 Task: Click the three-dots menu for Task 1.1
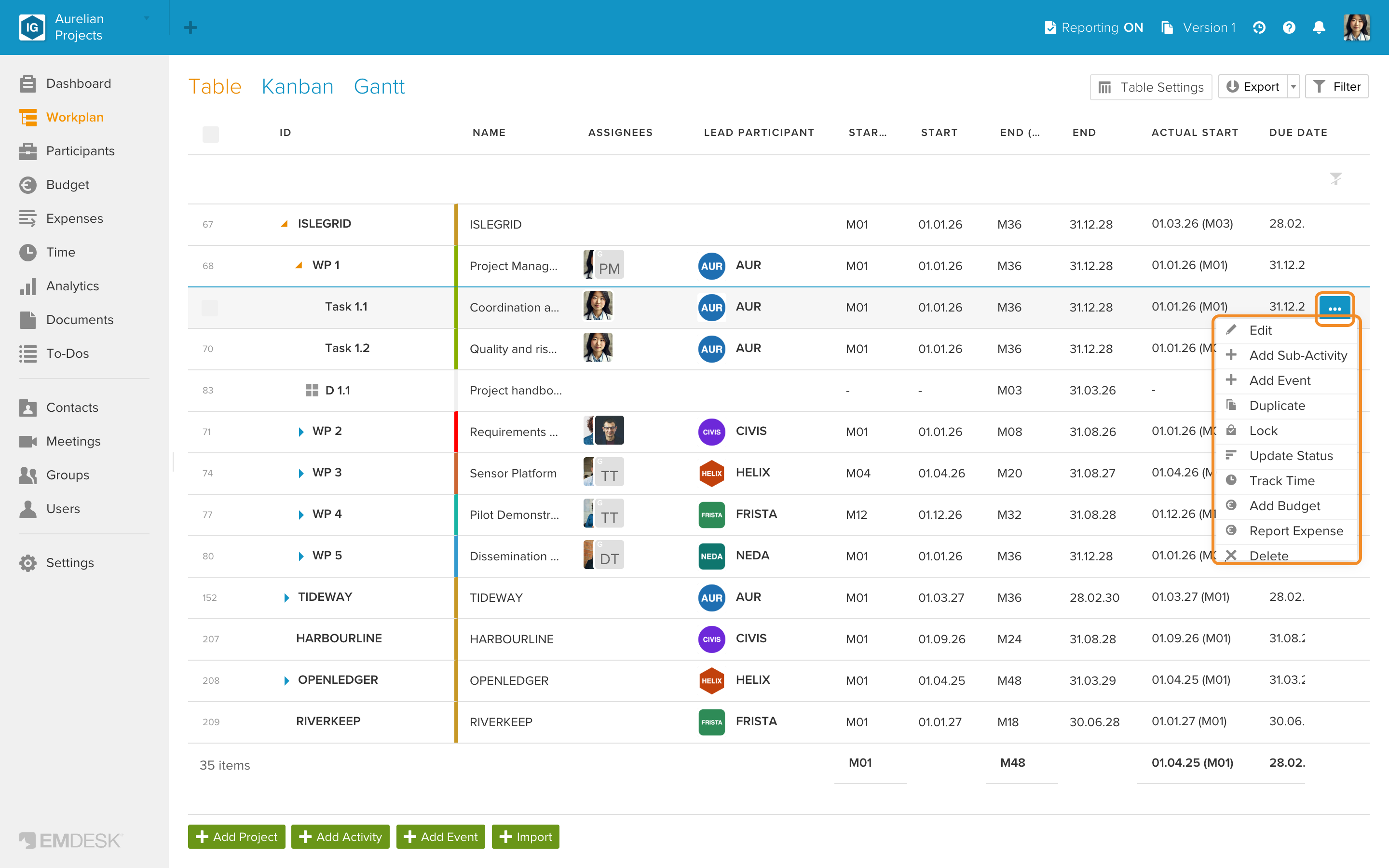coord(1335,308)
